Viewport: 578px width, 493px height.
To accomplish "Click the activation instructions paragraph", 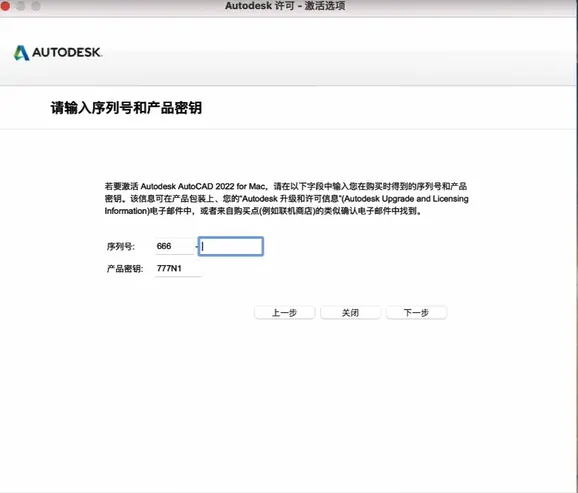I will point(286,198).
